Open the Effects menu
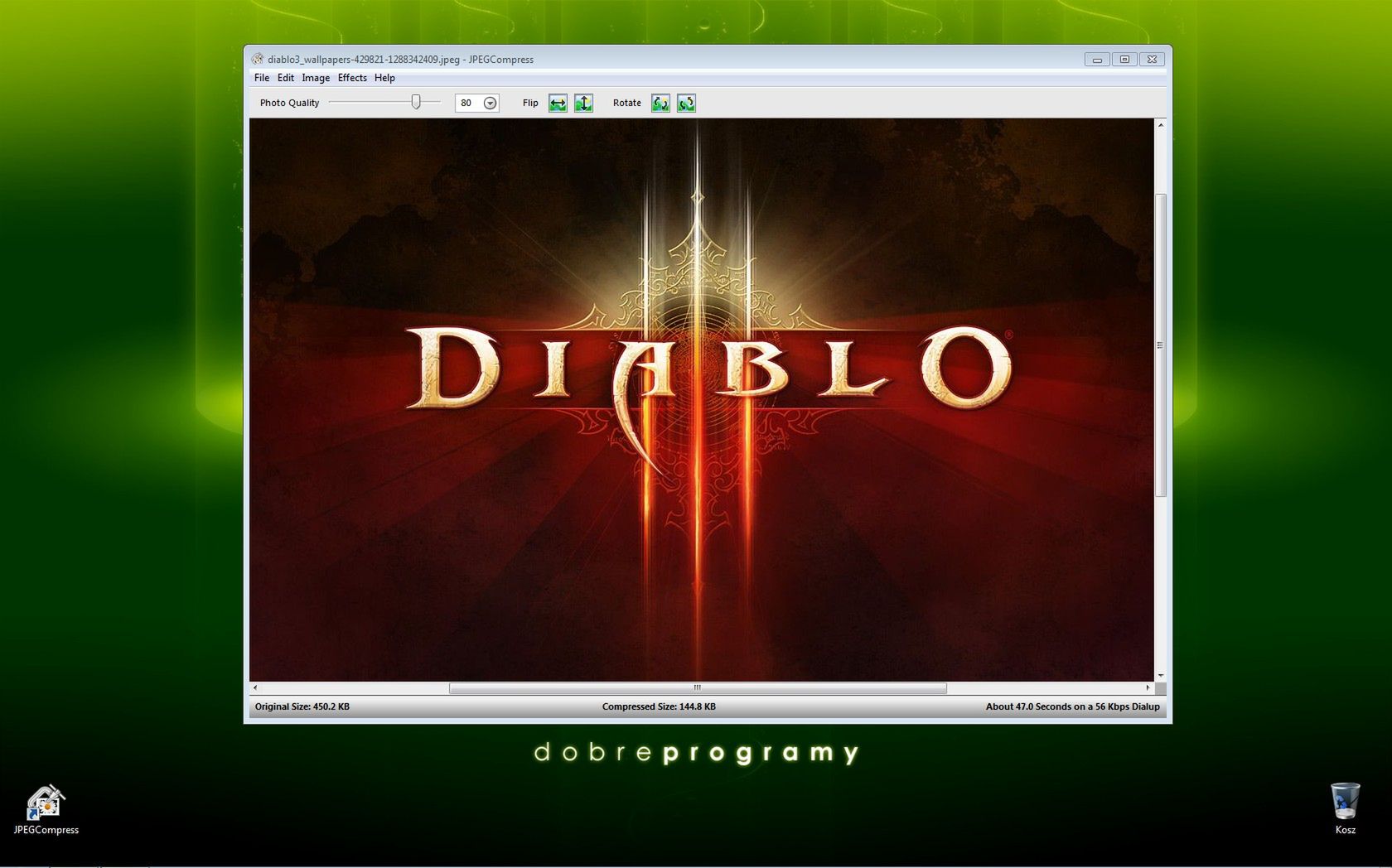The image size is (1392, 868). pyautogui.click(x=352, y=78)
